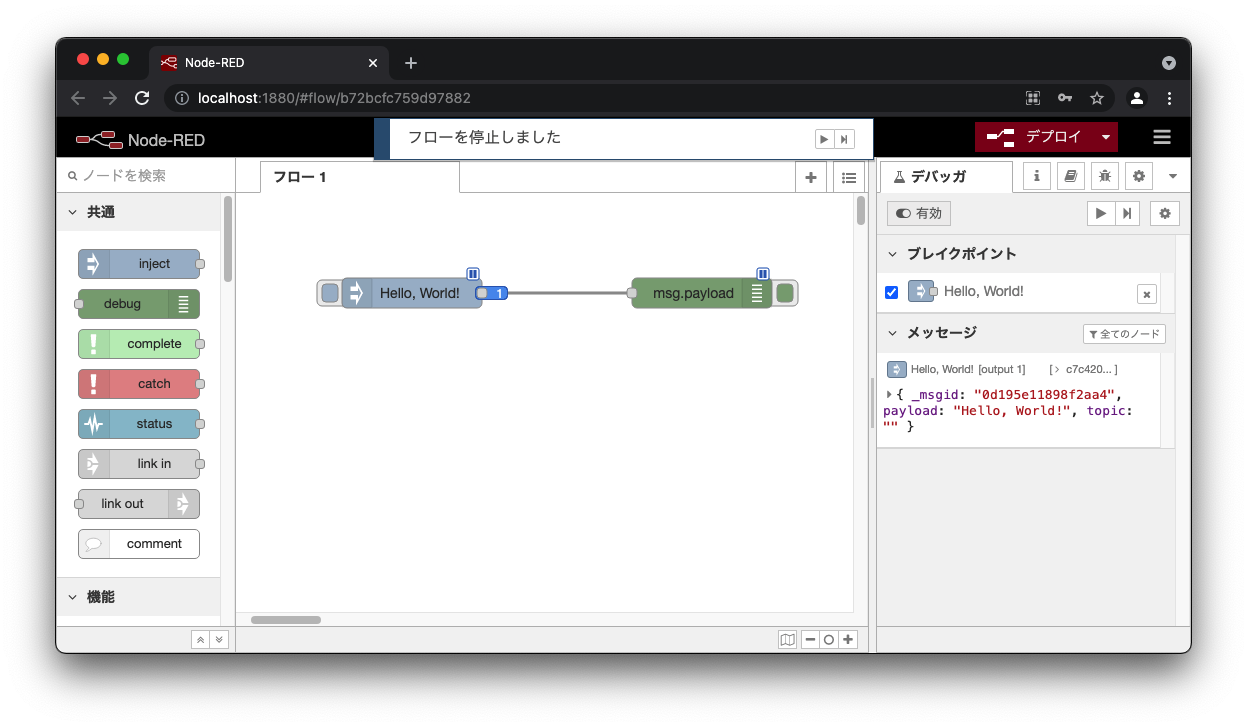1247x727 pixels.
Task: Open the Deploy dropdown arrow
Action: [1106, 137]
